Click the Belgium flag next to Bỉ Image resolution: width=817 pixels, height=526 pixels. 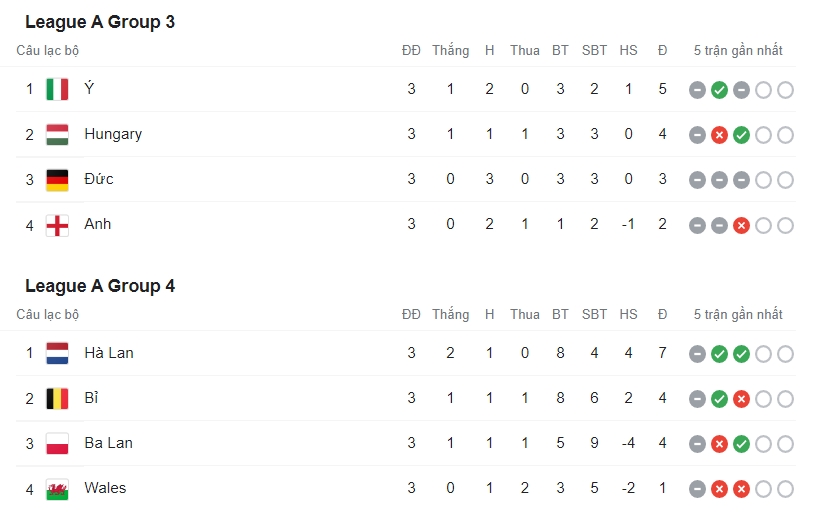coord(57,398)
